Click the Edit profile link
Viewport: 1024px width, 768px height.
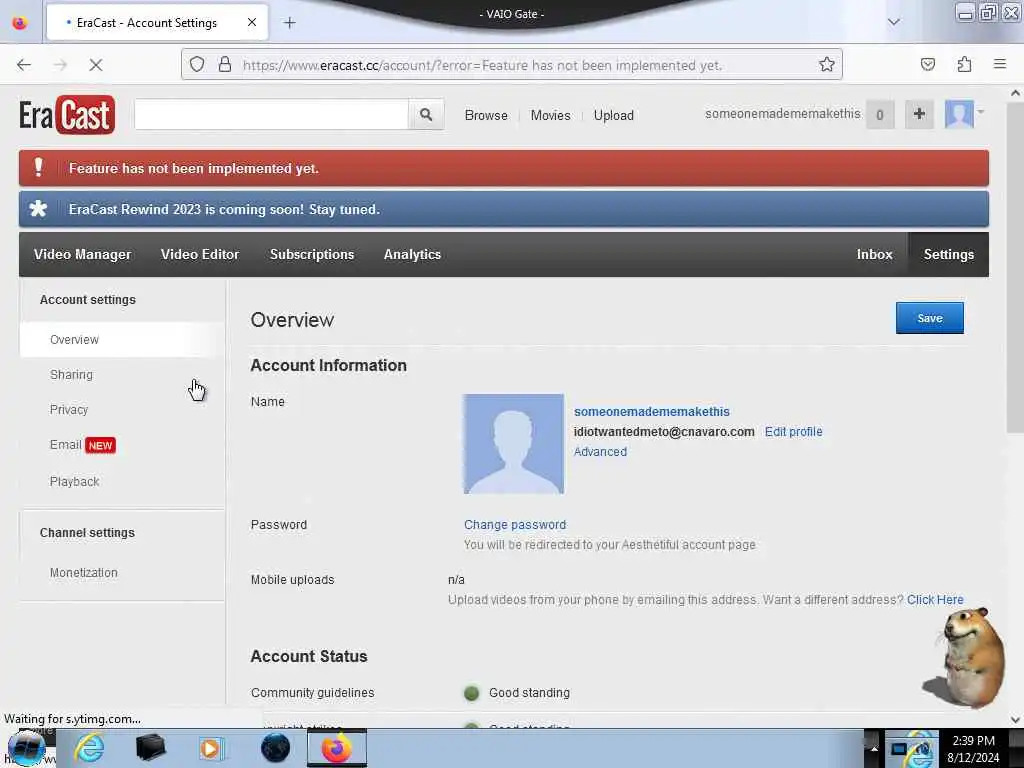(793, 432)
